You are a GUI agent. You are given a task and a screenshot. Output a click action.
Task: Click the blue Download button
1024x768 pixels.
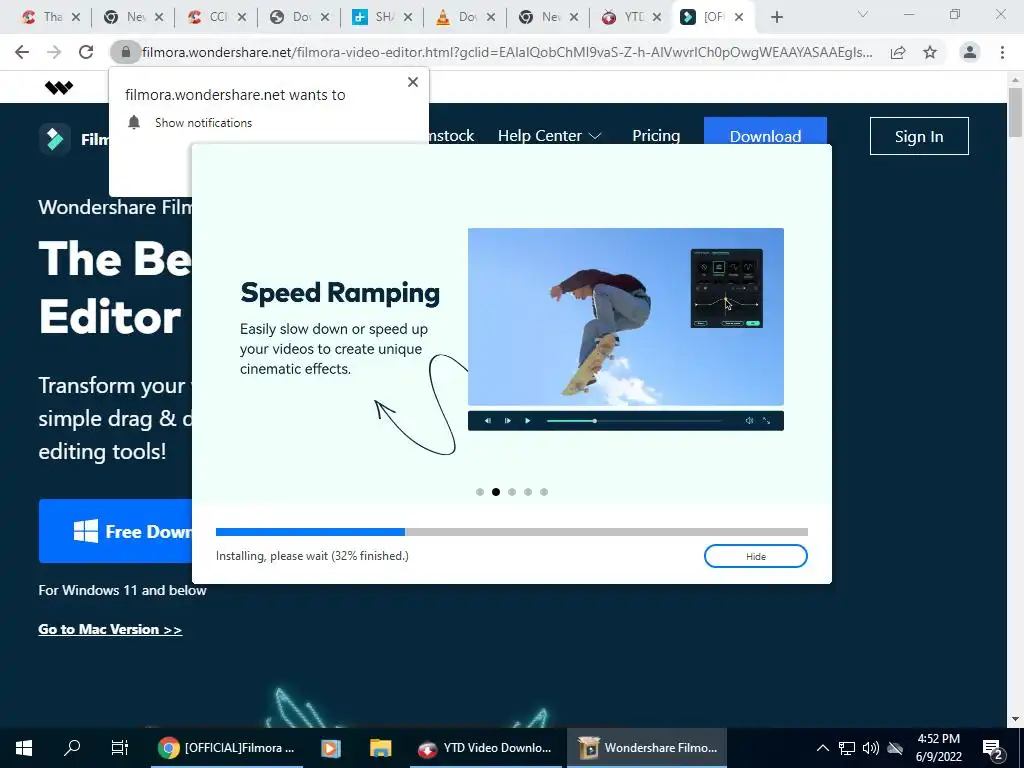(765, 132)
